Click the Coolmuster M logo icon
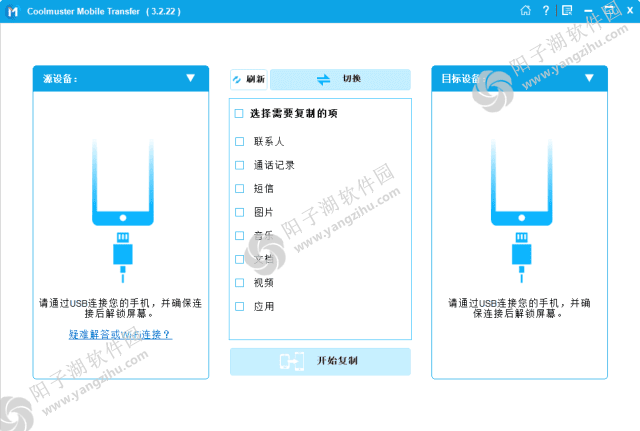640x431 pixels. point(13,11)
